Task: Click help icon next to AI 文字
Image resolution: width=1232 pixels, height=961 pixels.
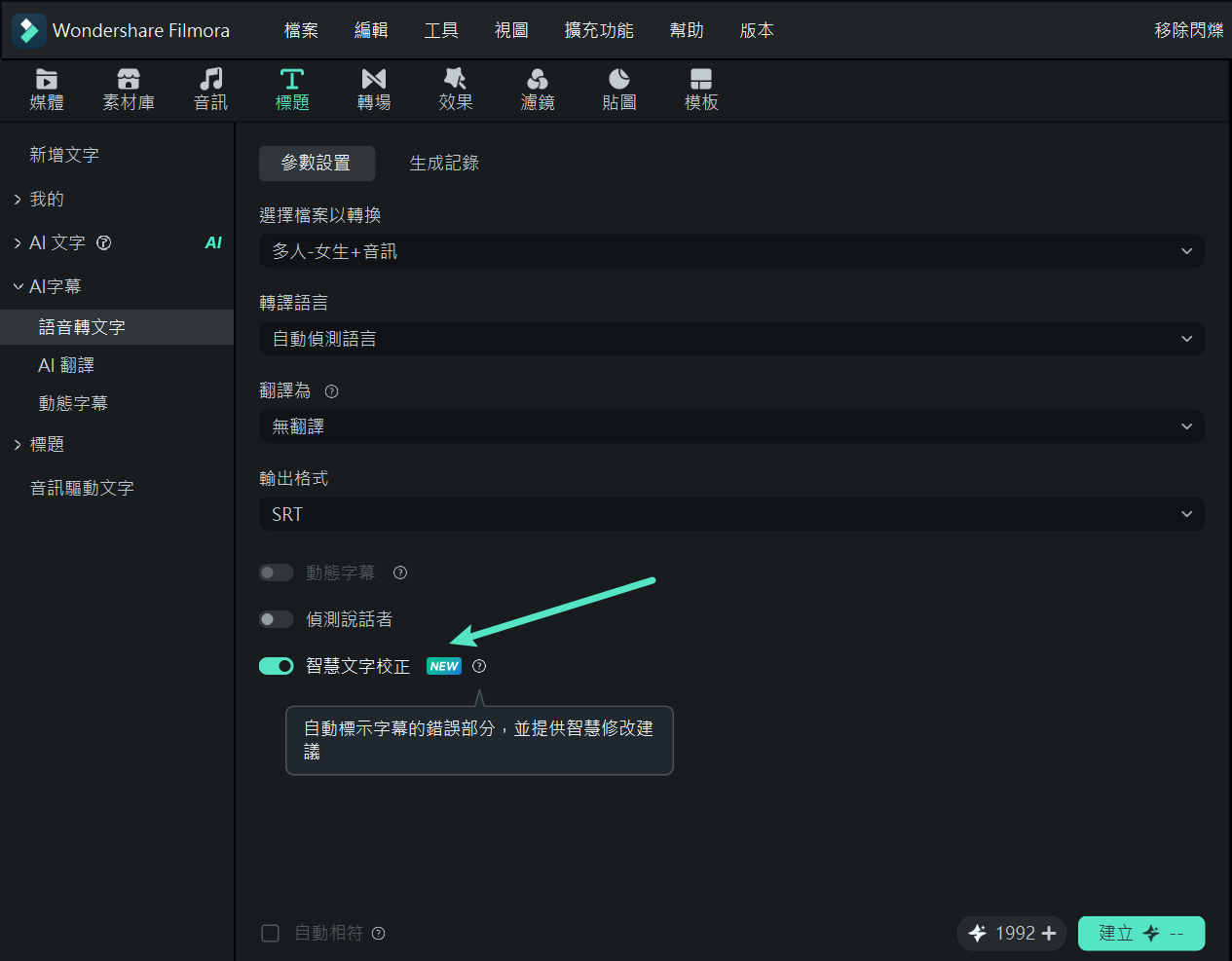Action: tap(104, 242)
